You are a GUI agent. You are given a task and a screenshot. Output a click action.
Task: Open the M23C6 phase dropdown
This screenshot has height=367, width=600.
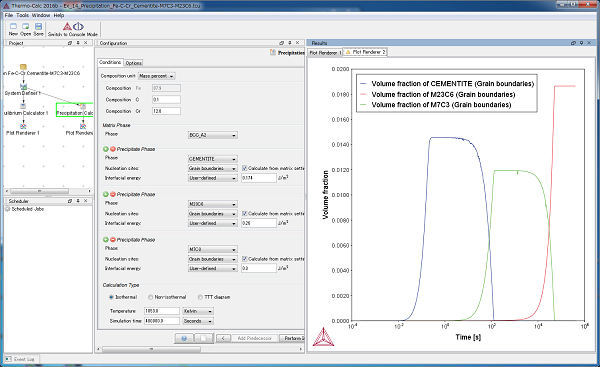click(213, 204)
